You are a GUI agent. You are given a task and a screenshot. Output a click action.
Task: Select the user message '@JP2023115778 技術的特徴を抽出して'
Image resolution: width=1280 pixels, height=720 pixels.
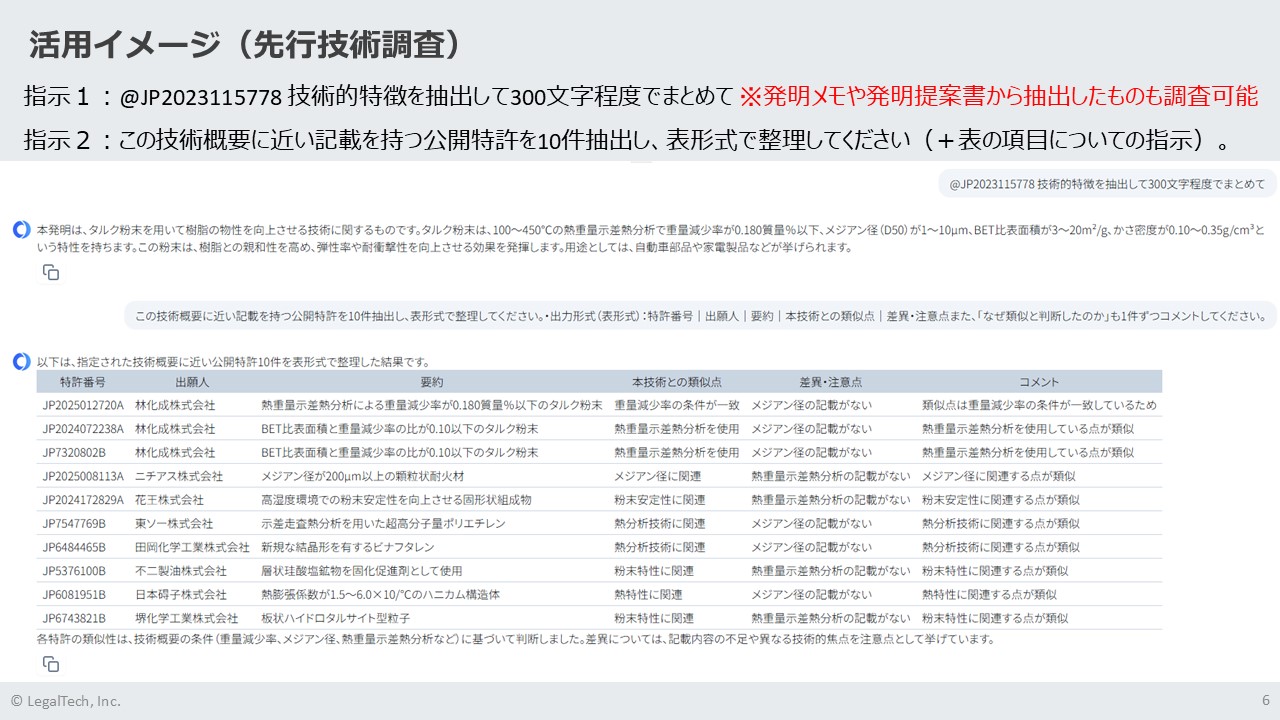[x=1107, y=183]
